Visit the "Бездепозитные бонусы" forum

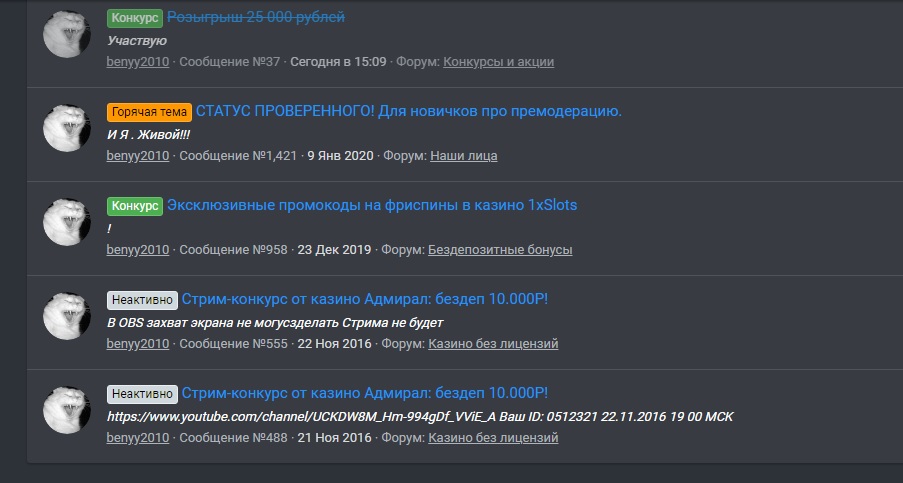coord(500,250)
